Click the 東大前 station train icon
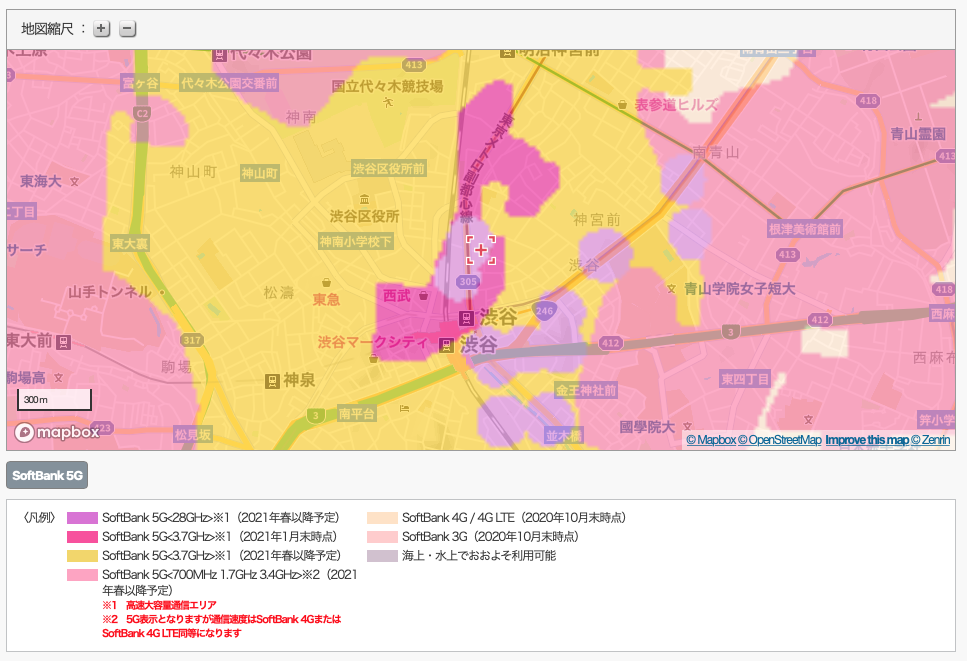This screenshot has width=967, height=661. (x=64, y=342)
